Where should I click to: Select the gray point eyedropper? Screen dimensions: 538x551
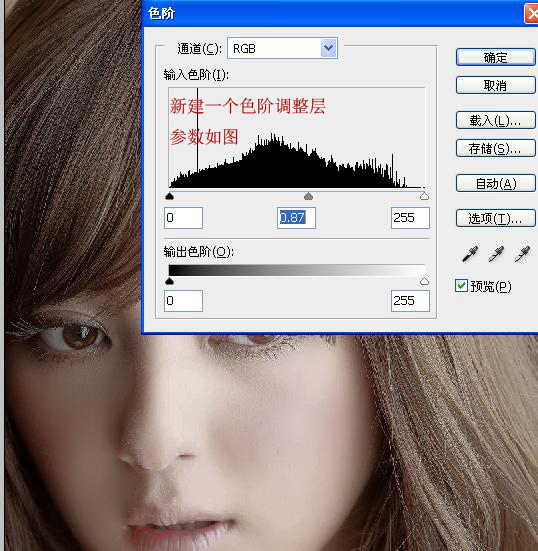(496, 254)
